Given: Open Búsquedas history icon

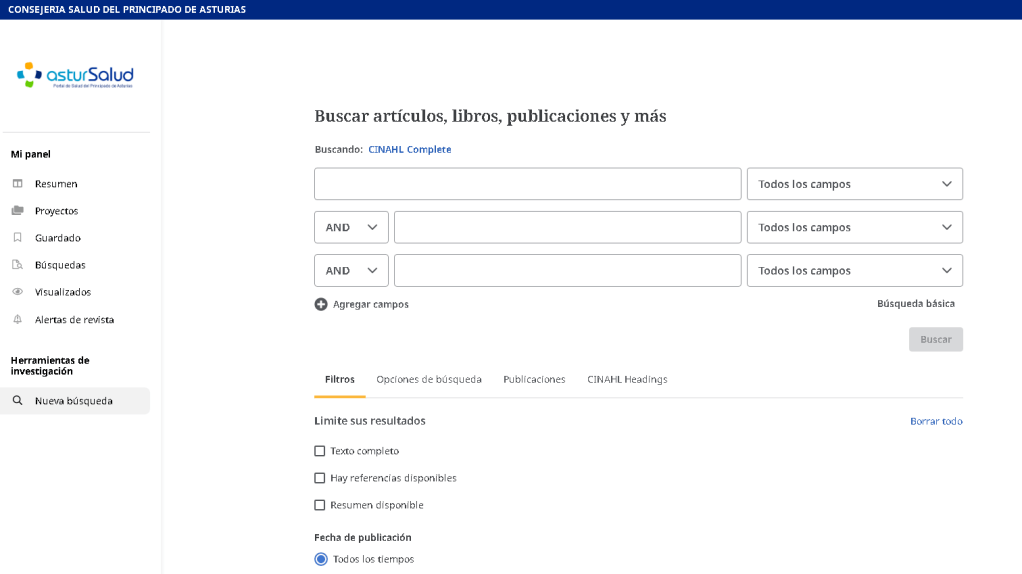Looking at the screenshot, I should [17, 265].
